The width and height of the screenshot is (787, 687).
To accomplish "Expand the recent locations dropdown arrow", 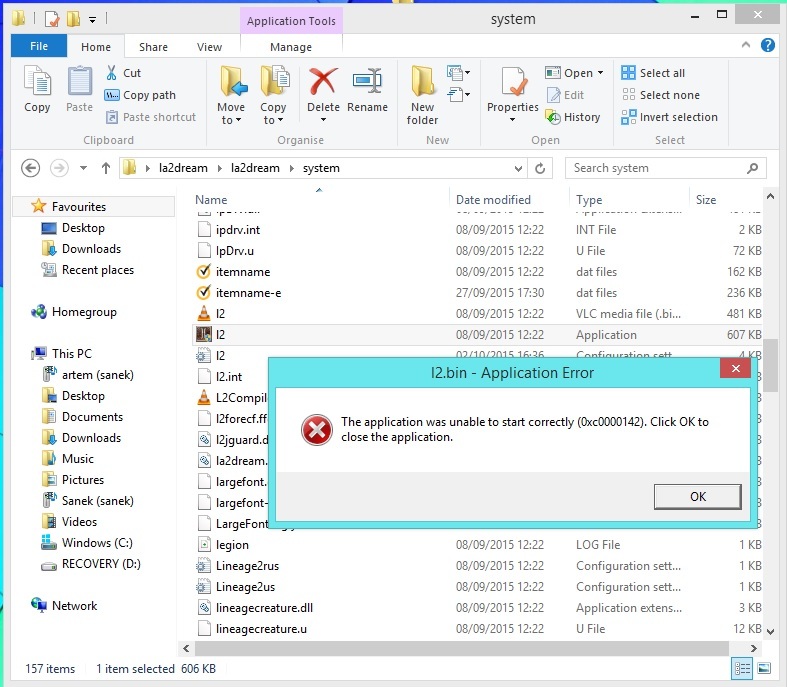I will 82,168.
